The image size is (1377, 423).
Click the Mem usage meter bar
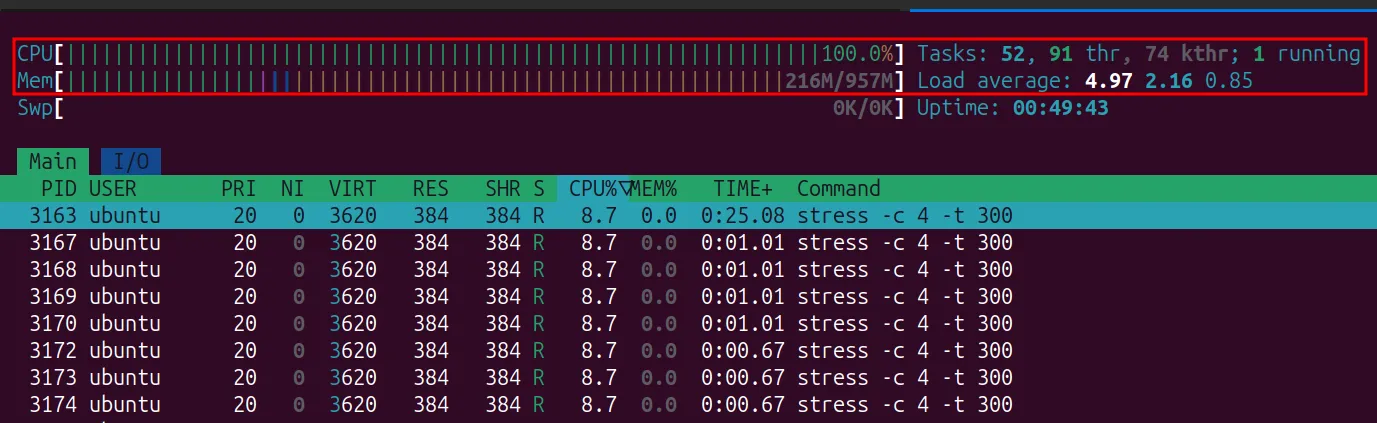460,80
